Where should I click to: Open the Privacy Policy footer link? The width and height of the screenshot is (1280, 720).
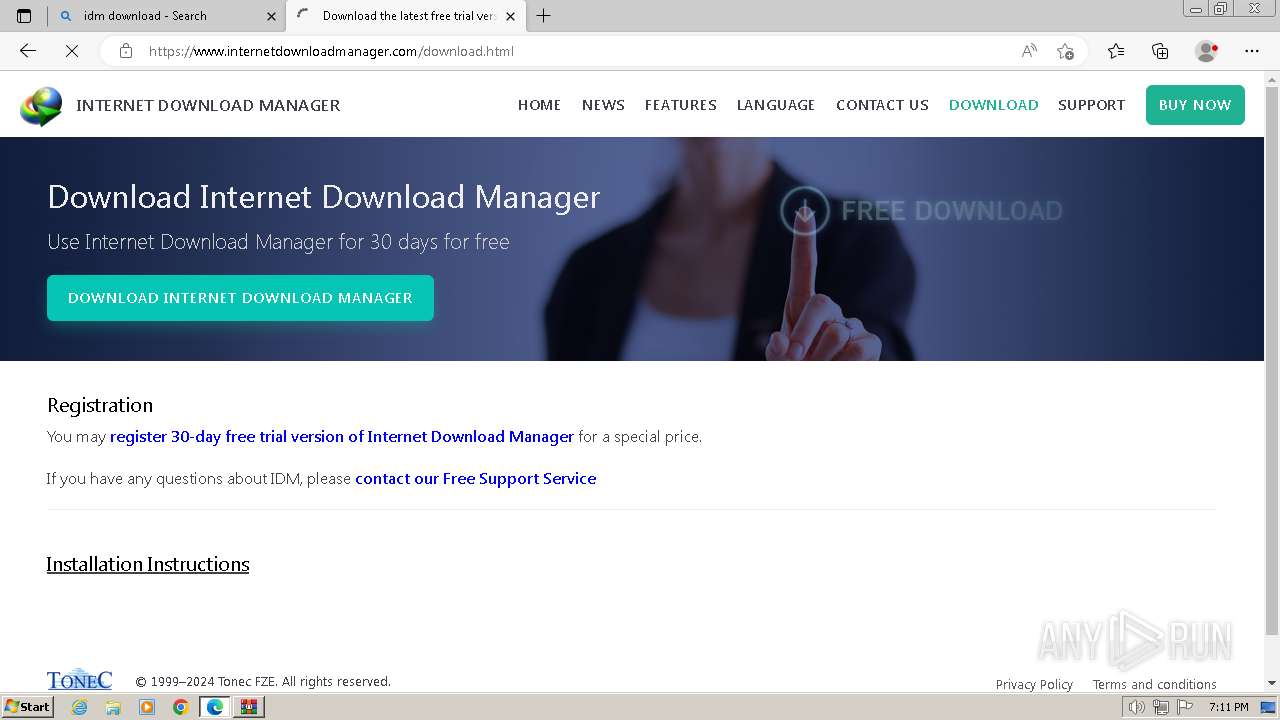point(1034,685)
